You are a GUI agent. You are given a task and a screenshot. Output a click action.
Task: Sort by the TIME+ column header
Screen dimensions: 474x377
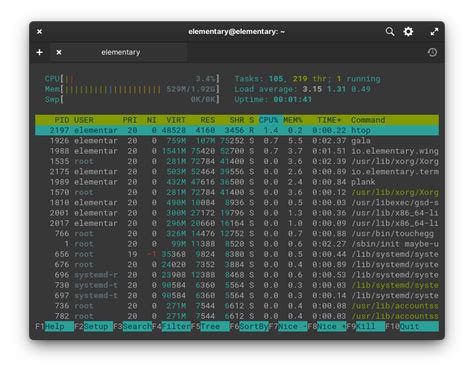[329, 120]
